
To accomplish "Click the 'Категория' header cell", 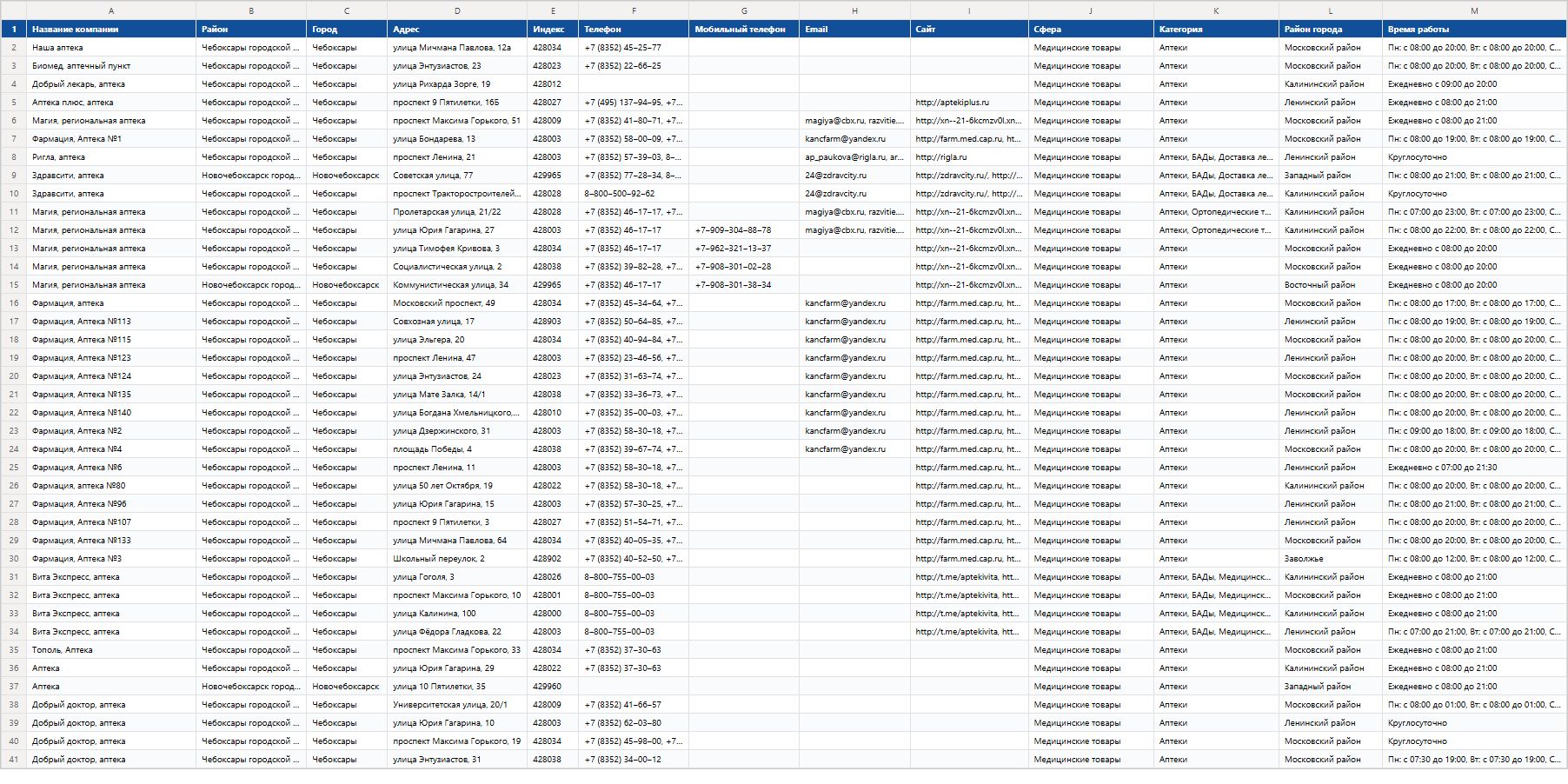I will click(1216, 29).
